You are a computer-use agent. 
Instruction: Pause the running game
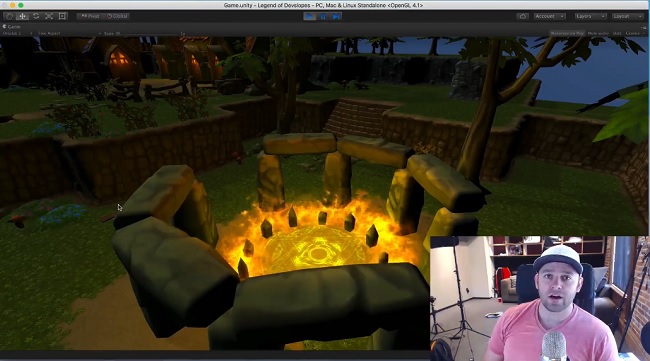[323, 16]
